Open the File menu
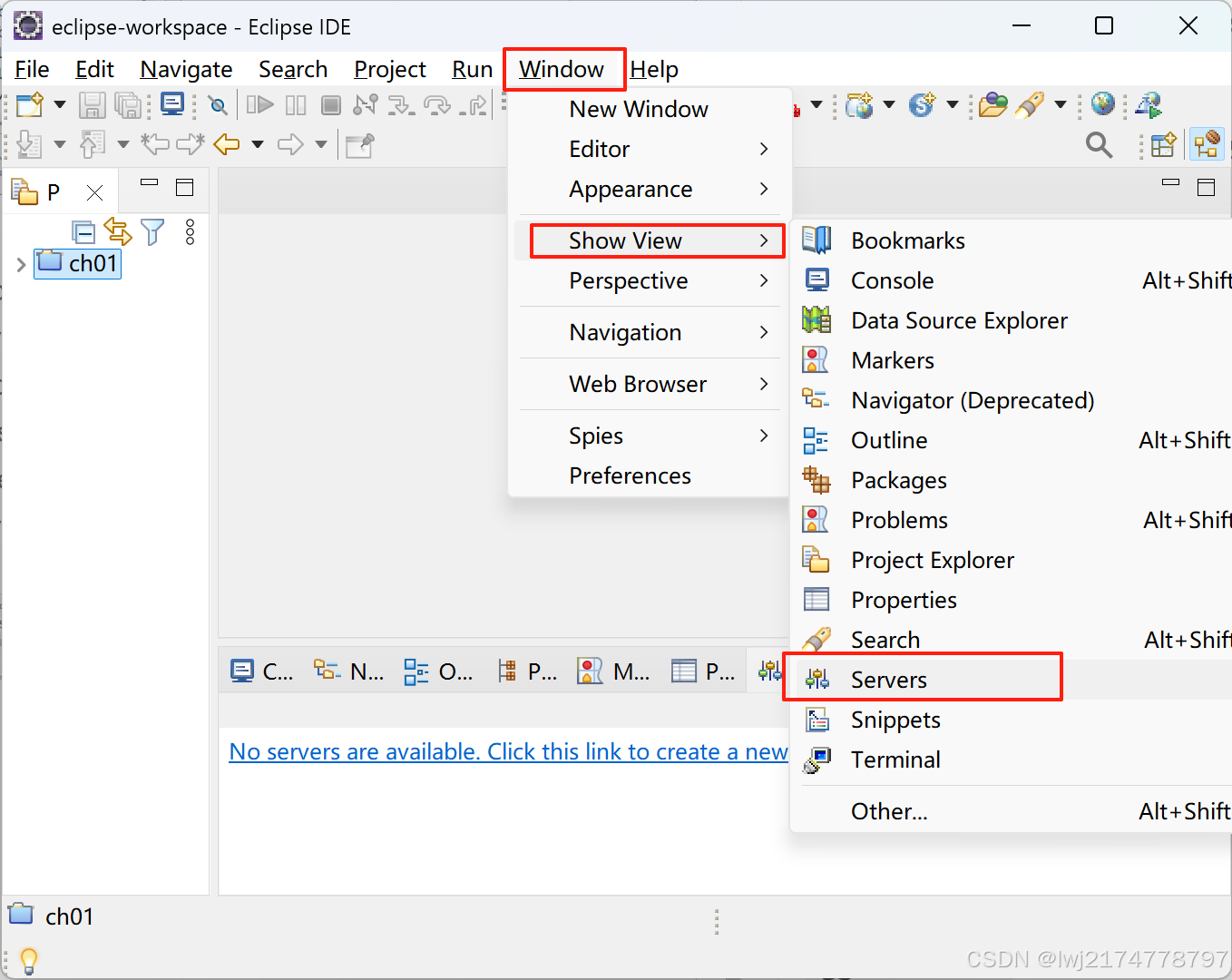The image size is (1232, 980). tap(32, 69)
